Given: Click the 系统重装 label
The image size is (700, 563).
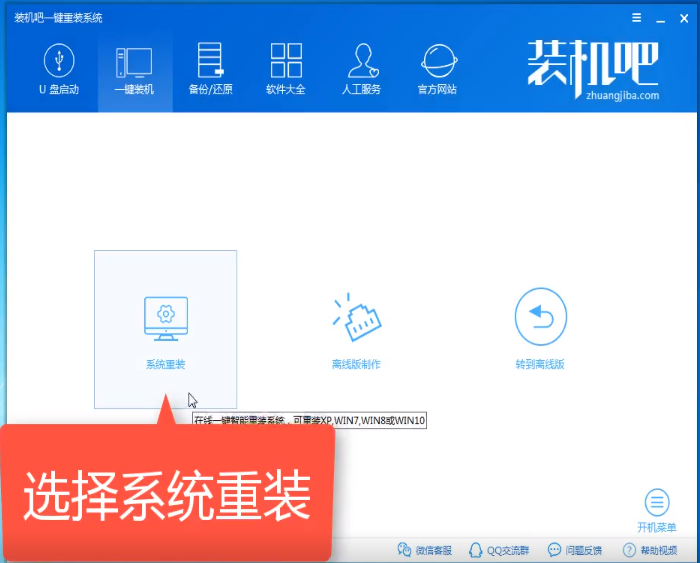Looking at the screenshot, I should click(166, 364).
